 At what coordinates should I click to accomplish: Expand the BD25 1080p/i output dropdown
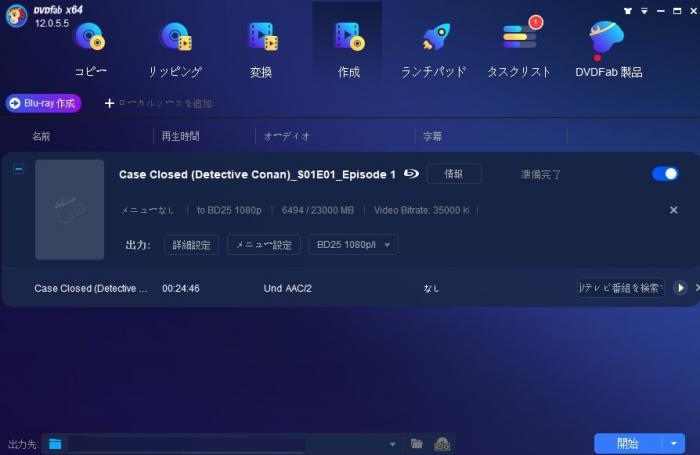tap(353, 245)
